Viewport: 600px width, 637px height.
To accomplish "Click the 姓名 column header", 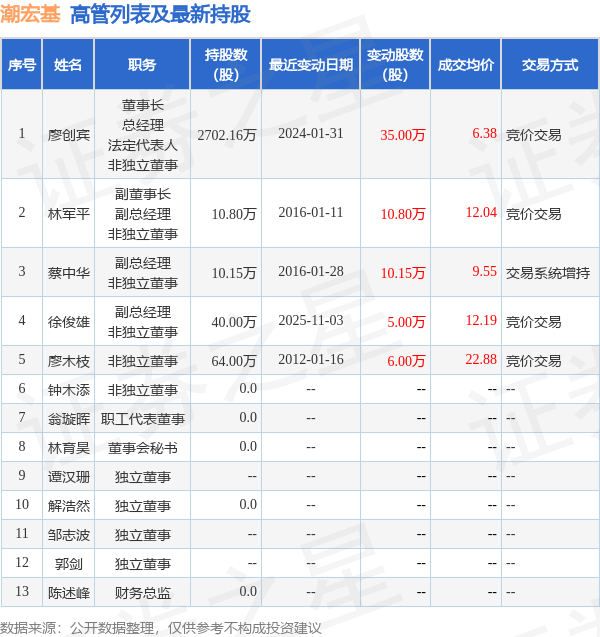I will point(68,65).
